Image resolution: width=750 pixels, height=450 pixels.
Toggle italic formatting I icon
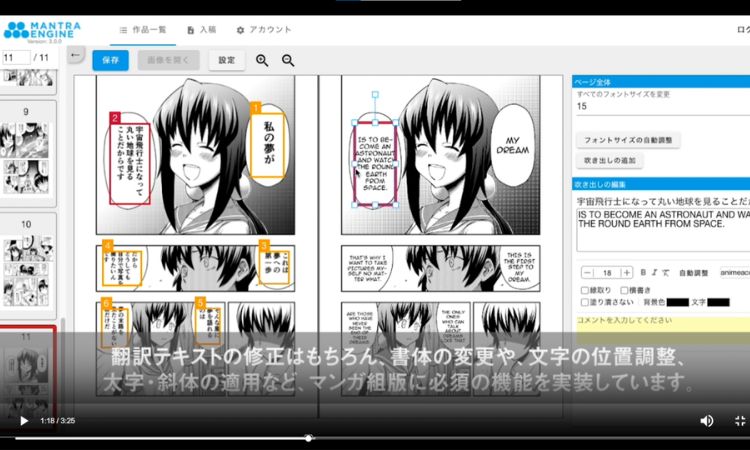click(x=654, y=273)
